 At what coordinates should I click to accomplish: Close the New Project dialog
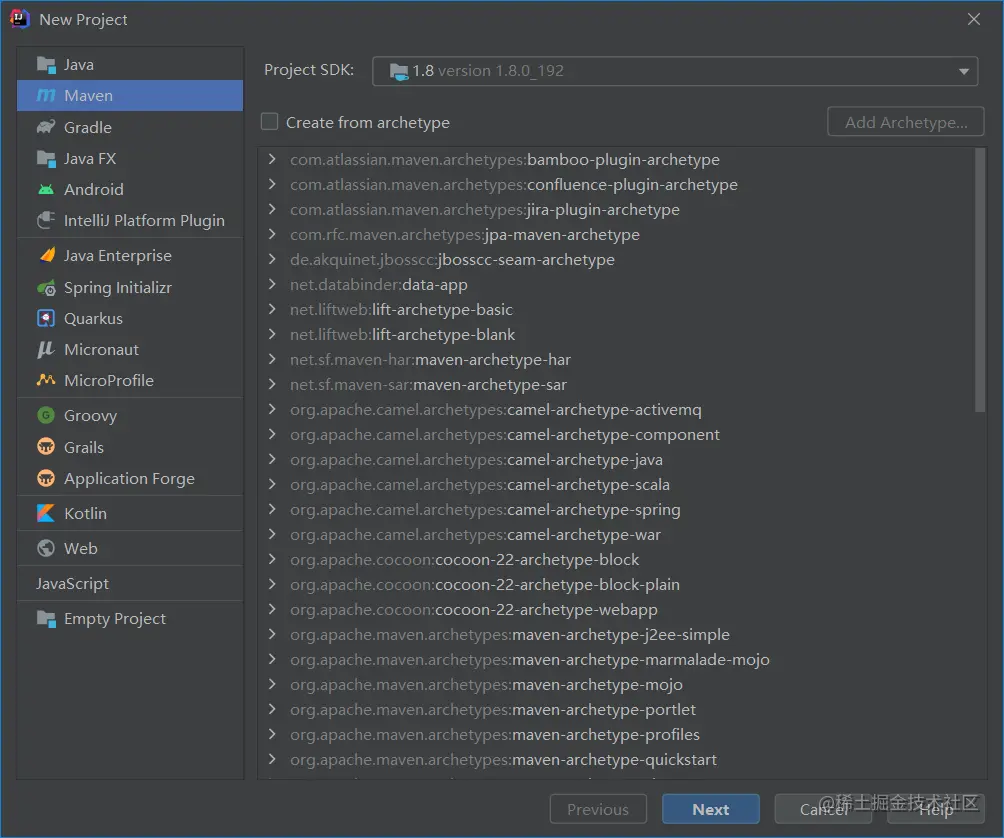coord(974,19)
